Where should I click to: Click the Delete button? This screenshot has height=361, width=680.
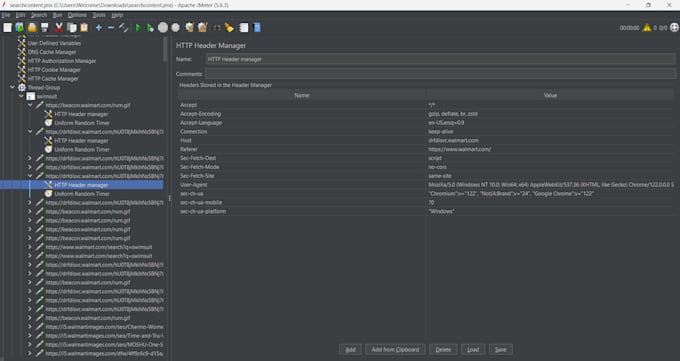pyautogui.click(x=443, y=349)
